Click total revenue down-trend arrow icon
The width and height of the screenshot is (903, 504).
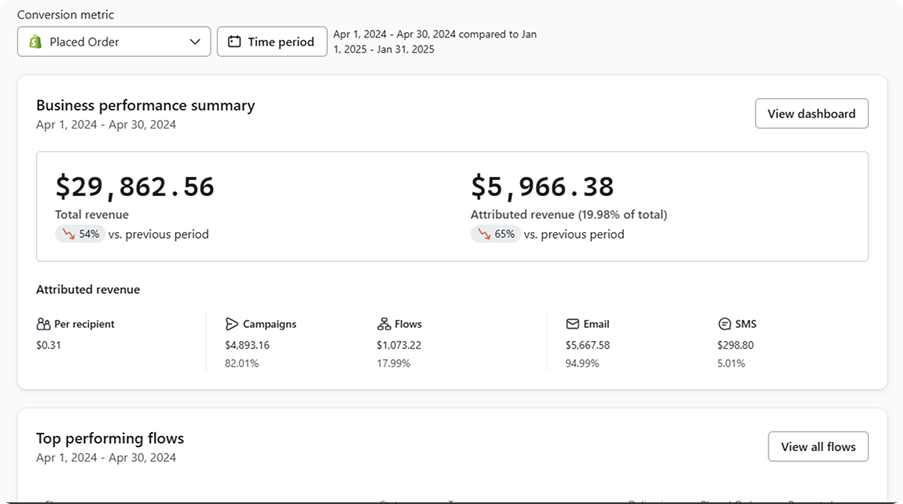point(68,234)
